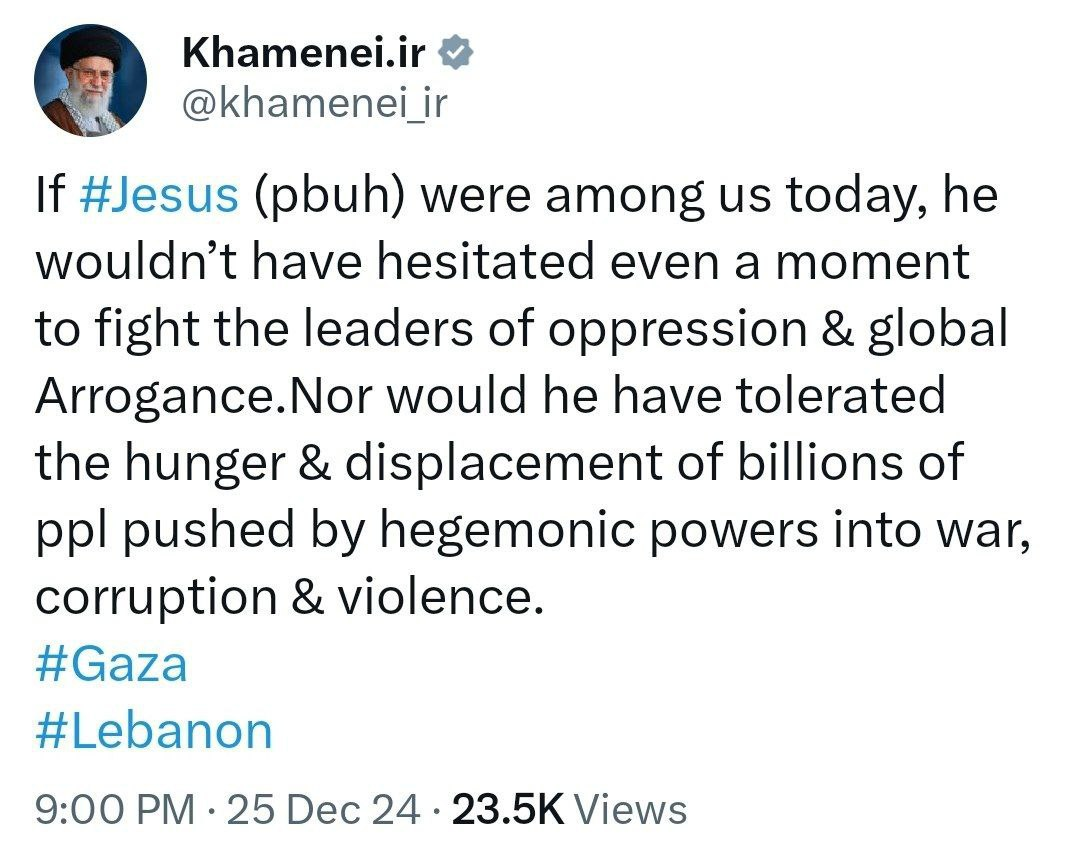Select the tweet body text
Image resolution: width=1080 pixels, height=841 pixels.
[500, 395]
